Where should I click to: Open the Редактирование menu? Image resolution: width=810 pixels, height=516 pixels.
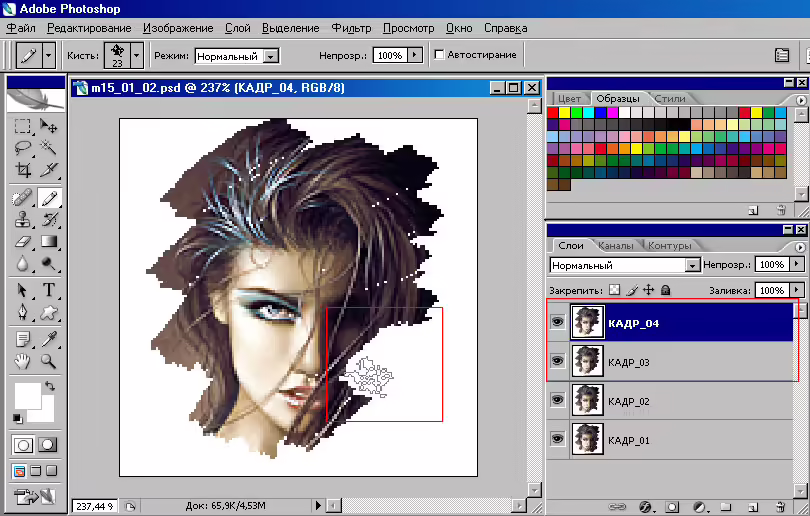coord(89,28)
